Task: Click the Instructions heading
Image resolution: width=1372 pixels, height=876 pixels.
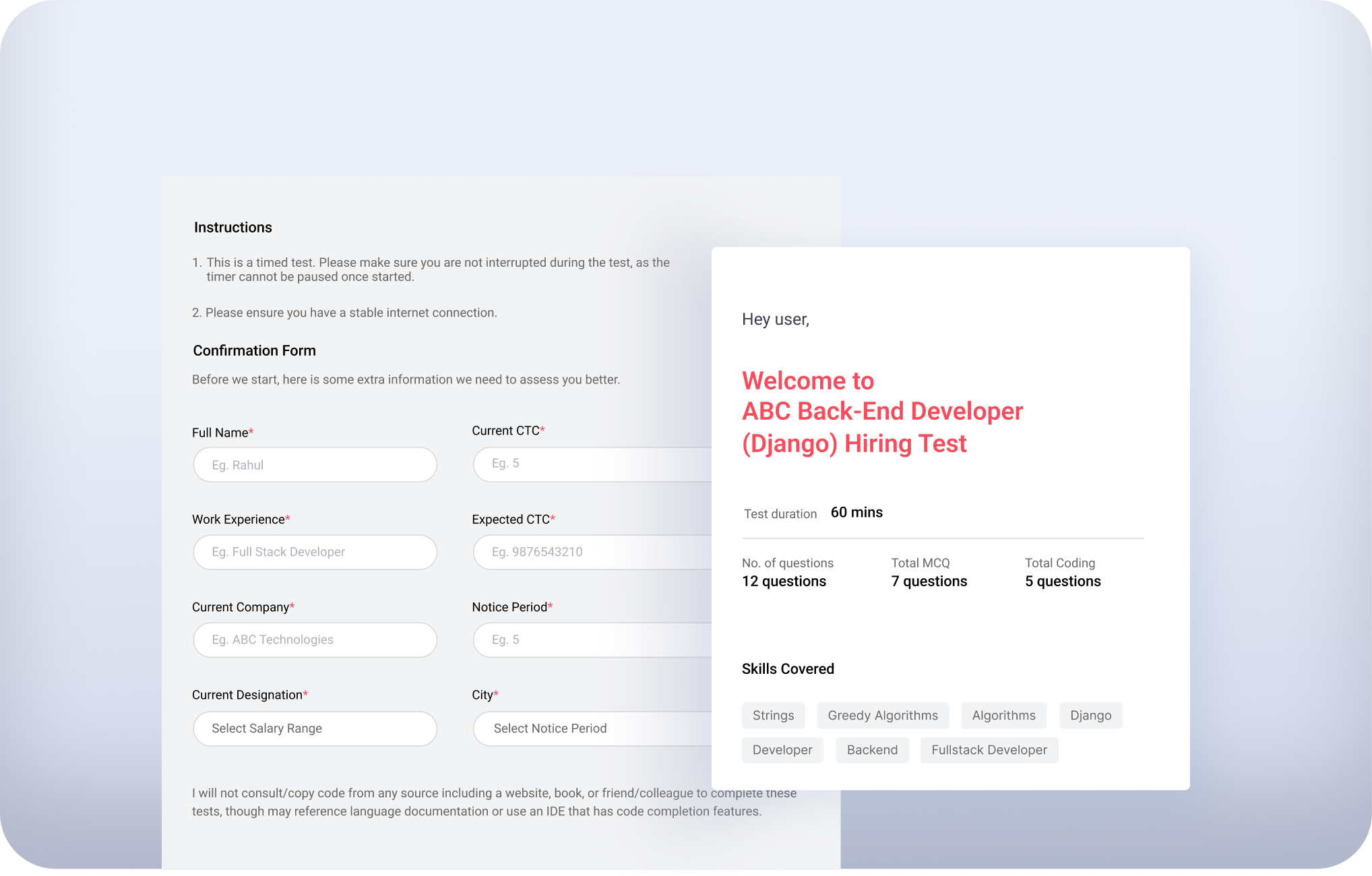Action: click(232, 227)
